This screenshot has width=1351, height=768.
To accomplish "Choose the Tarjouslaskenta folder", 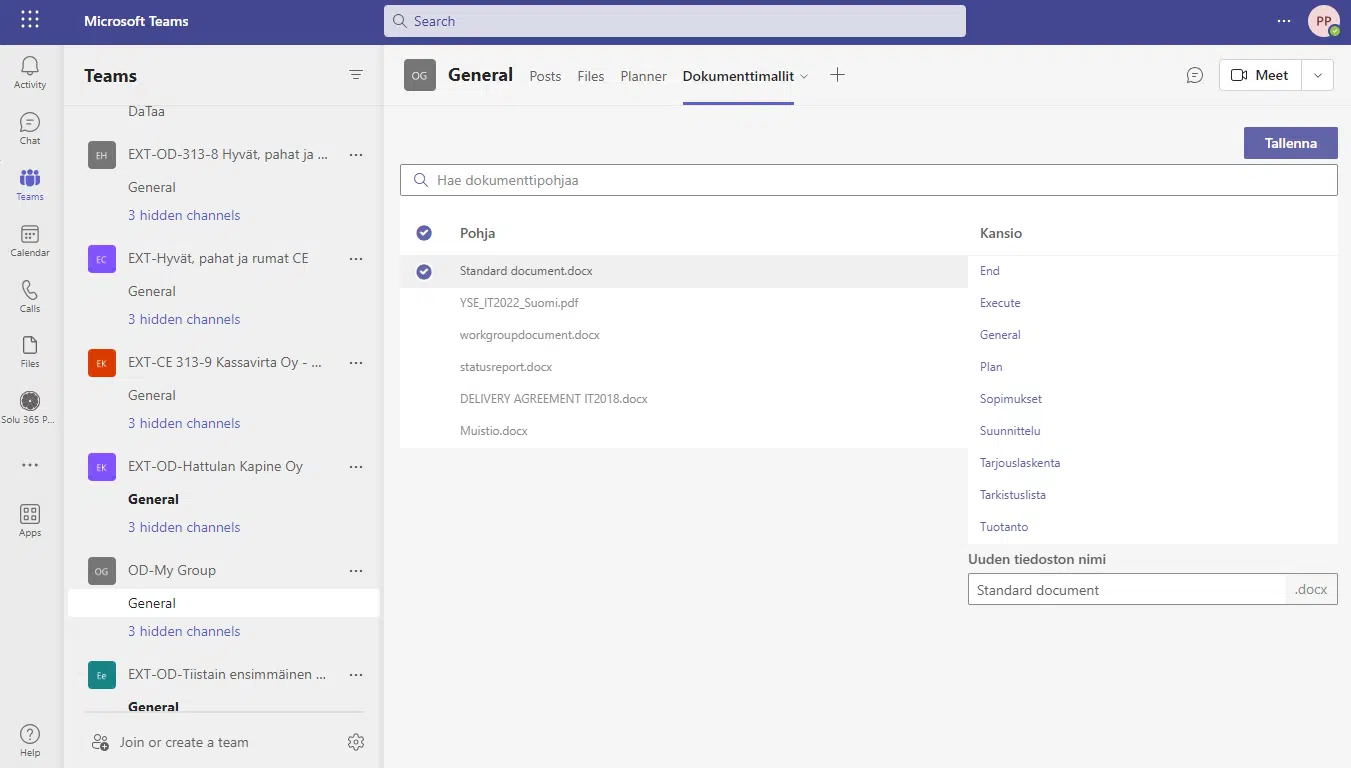I will coord(1020,463).
